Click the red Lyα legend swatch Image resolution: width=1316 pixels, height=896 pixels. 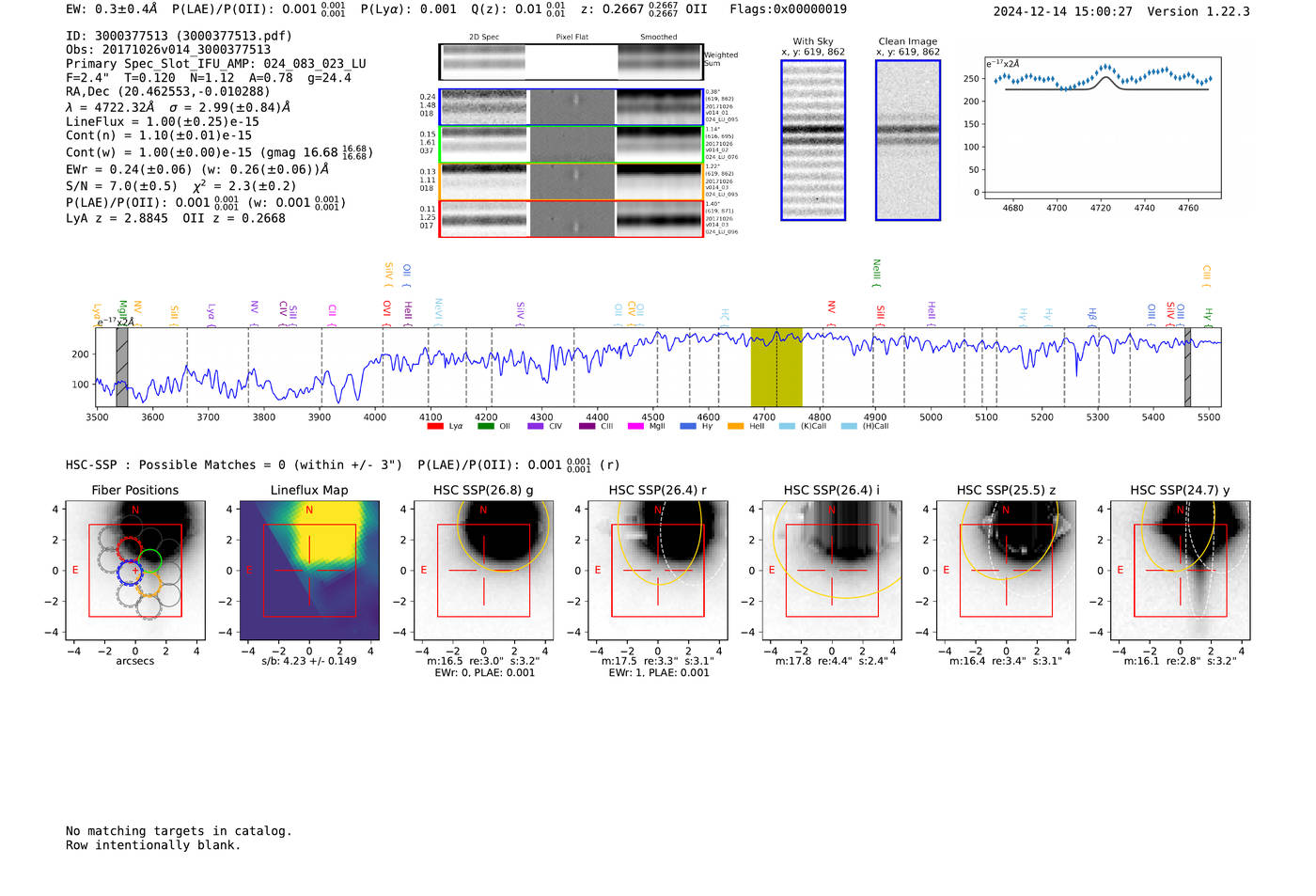pyautogui.click(x=434, y=426)
